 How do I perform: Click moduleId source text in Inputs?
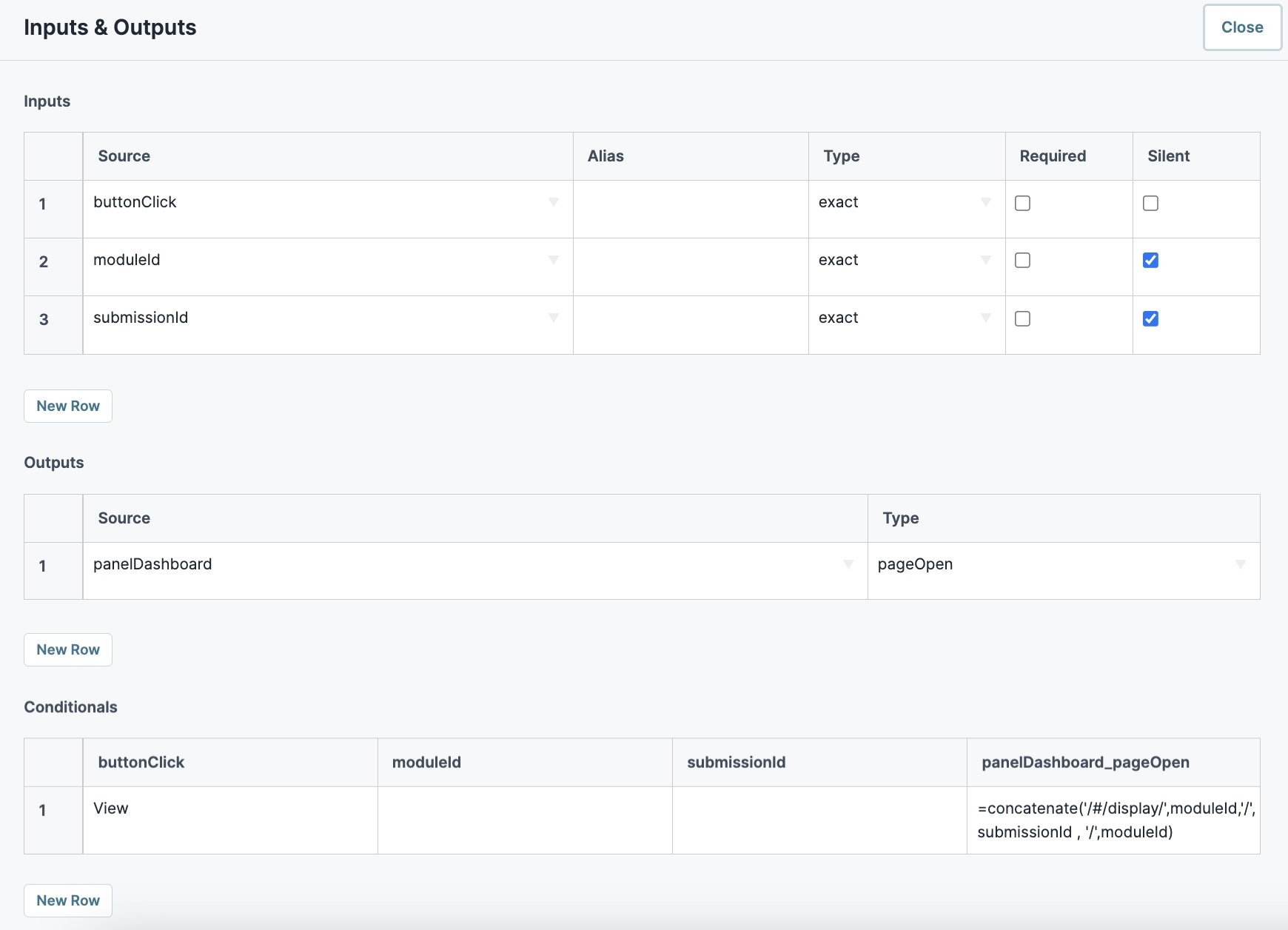[x=127, y=260]
